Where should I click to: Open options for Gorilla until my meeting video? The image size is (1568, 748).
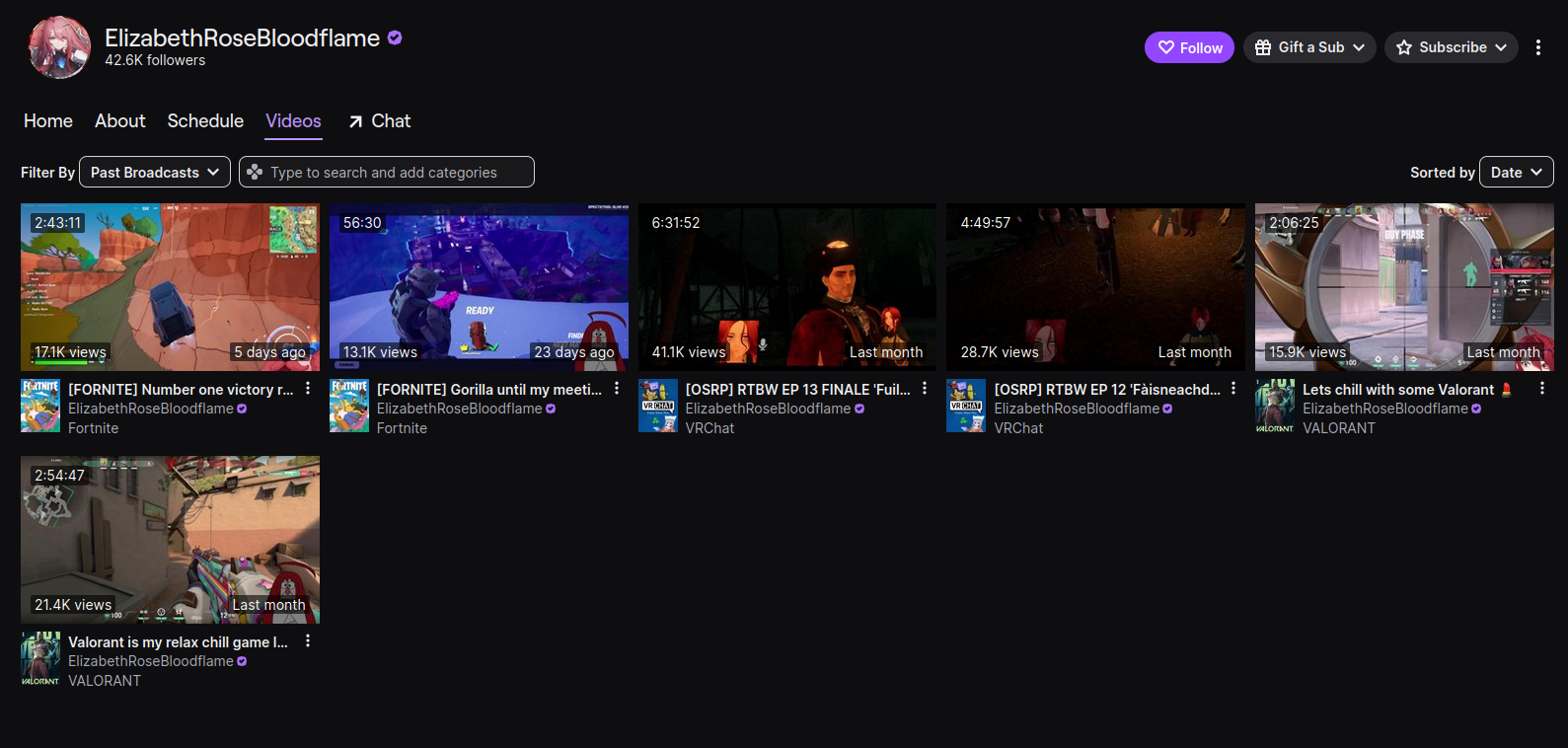[617, 389]
